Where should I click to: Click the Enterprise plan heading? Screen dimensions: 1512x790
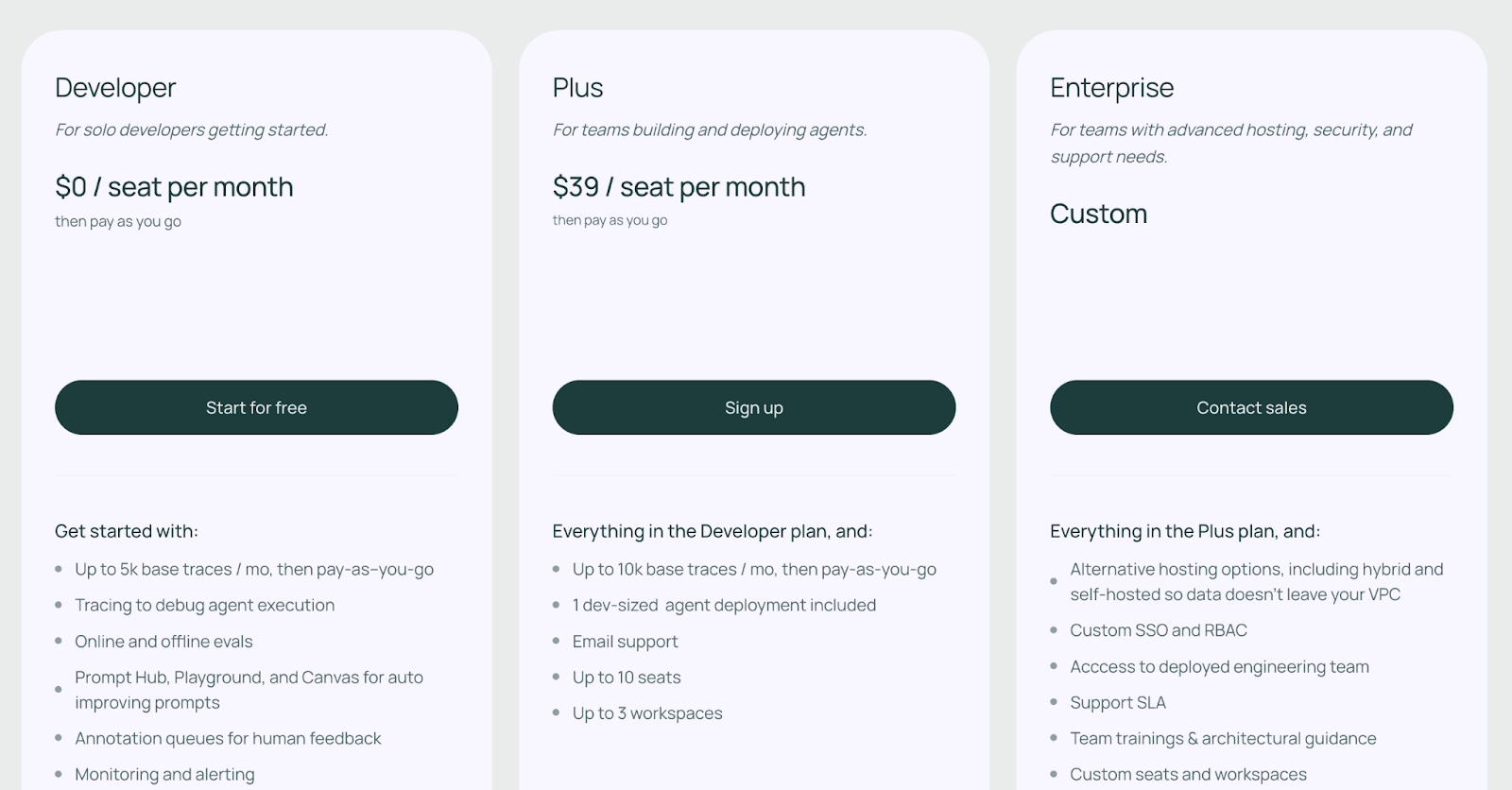[1111, 88]
